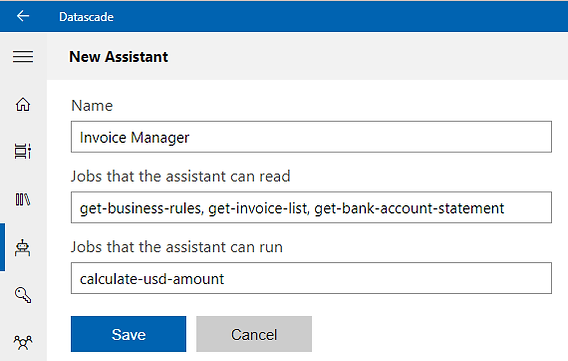Image resolution: width=568 pixels, height=361 pixels.
Task: Click the 'Jobs that the assistant can run' label
Action: [x=177, y=247]
